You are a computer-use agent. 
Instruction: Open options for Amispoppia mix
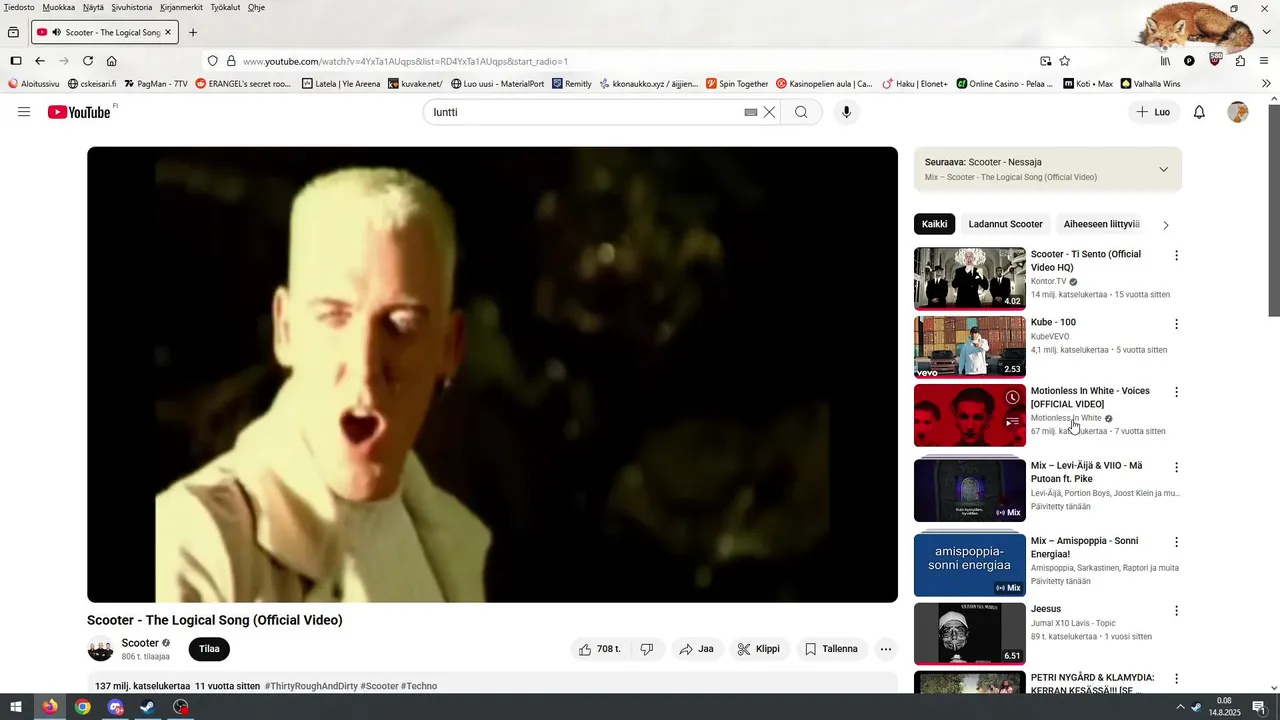point(1176,542)
